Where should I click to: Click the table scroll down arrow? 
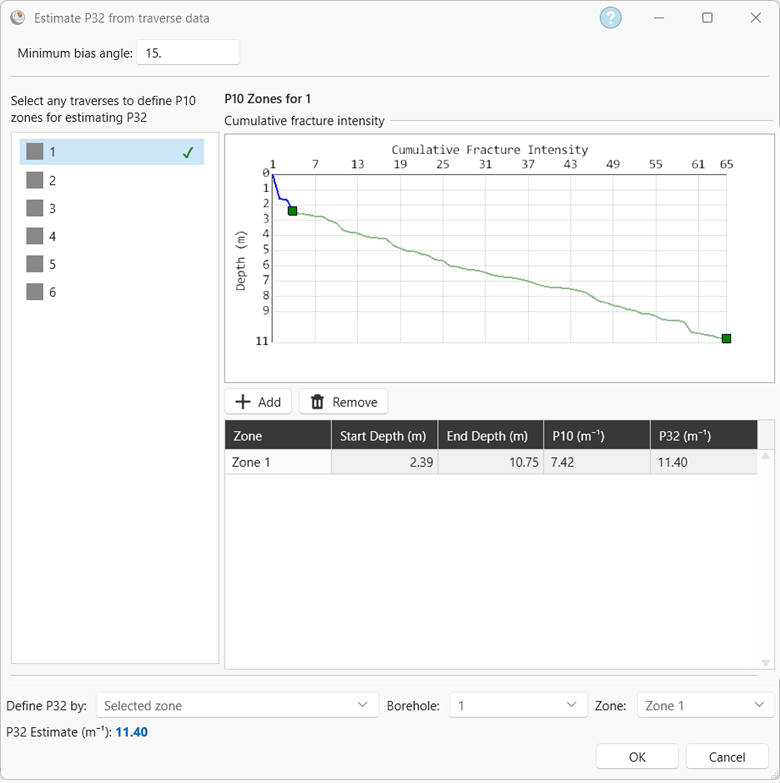point(766,663)
